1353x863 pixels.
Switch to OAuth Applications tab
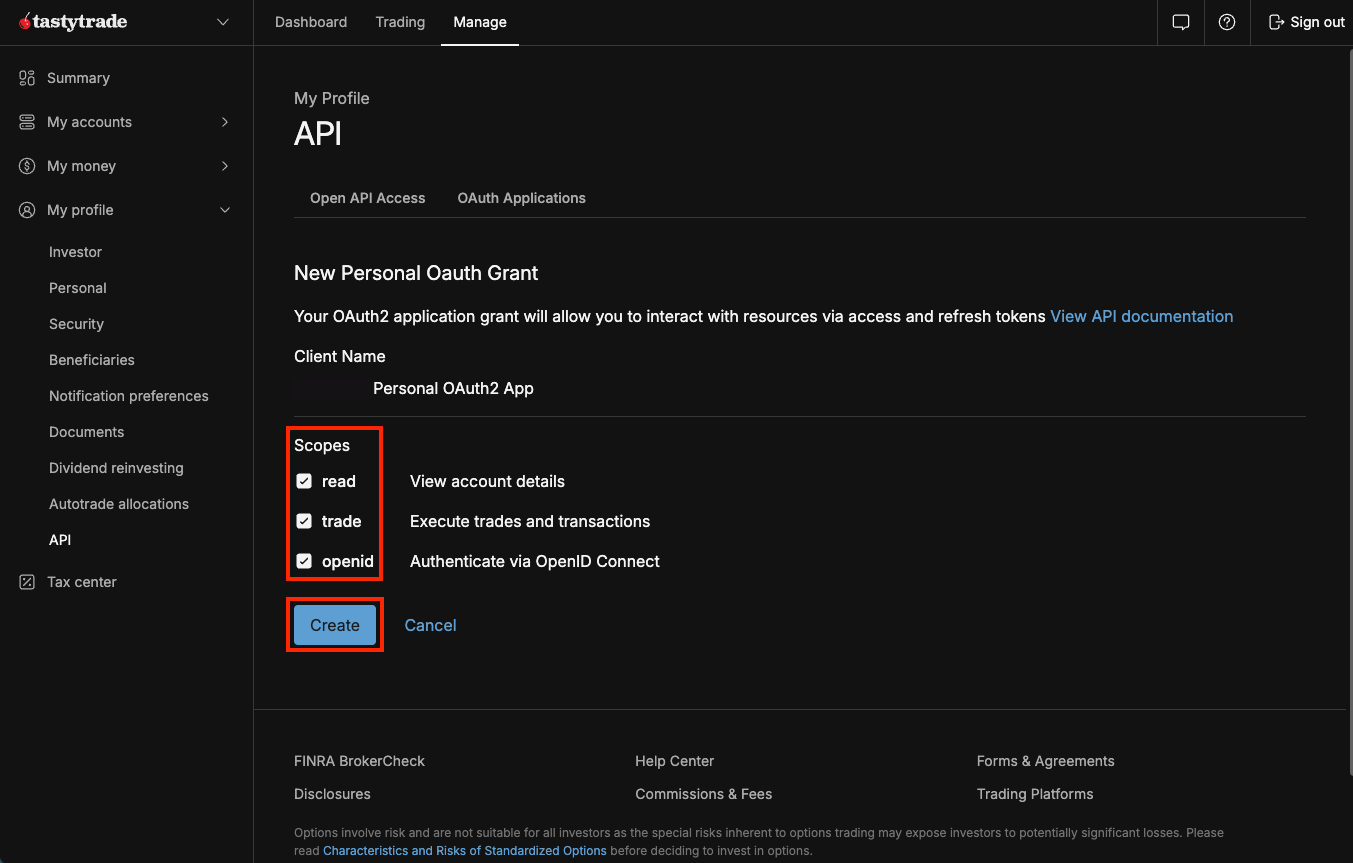pos(522,198)
